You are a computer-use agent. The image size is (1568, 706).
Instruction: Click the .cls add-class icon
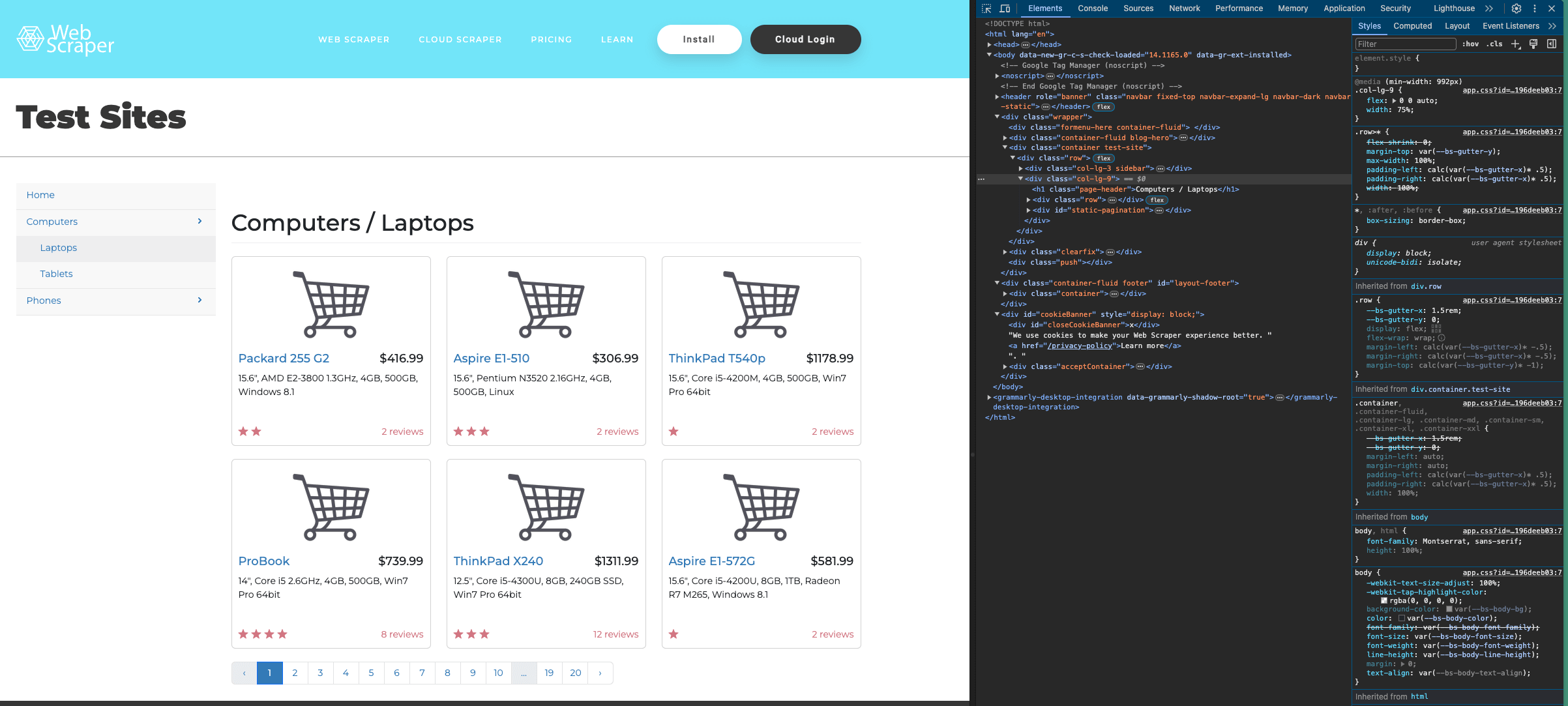click(1494, 44)
